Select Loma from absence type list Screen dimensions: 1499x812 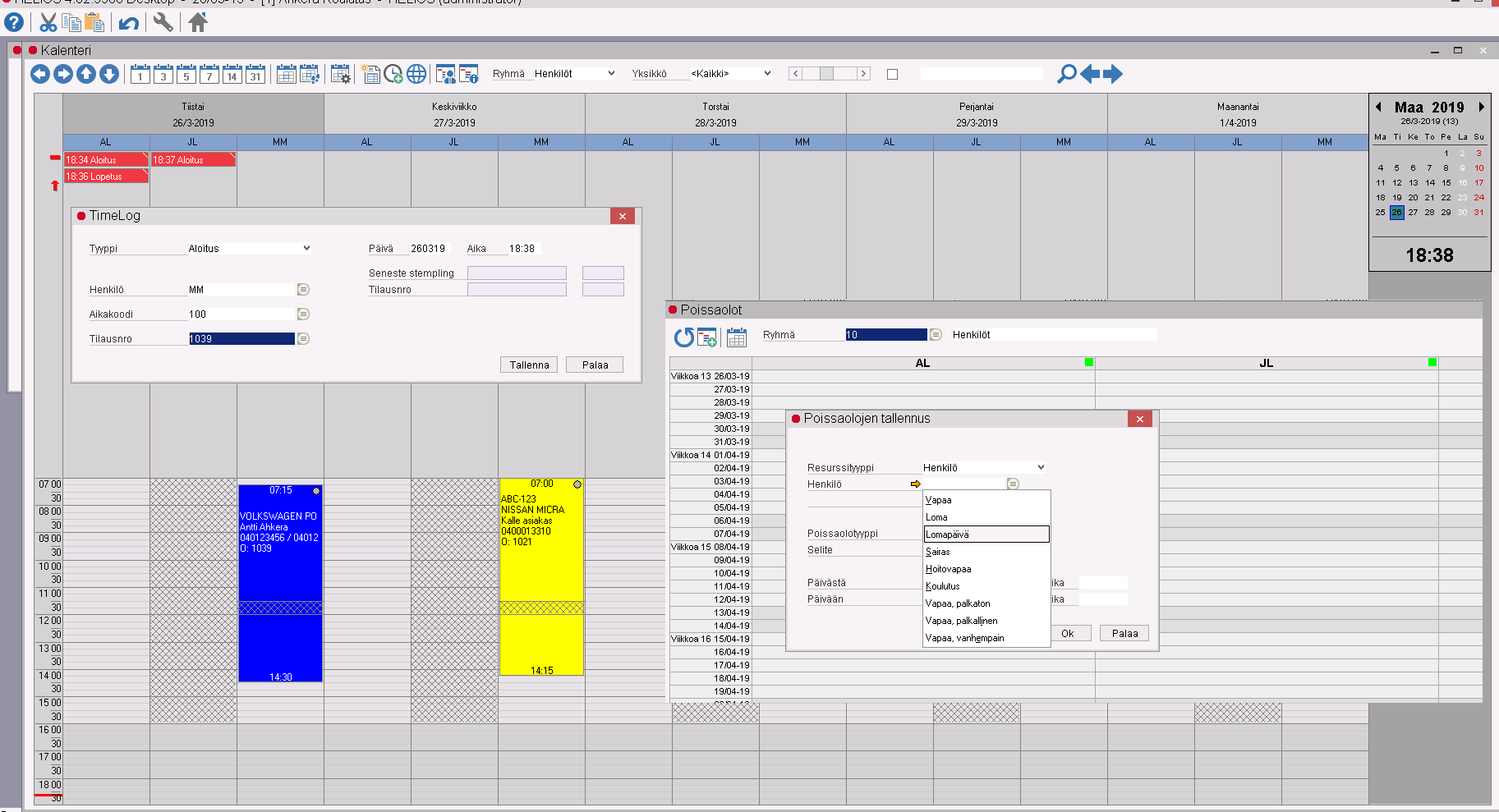[x=986, y=517]
